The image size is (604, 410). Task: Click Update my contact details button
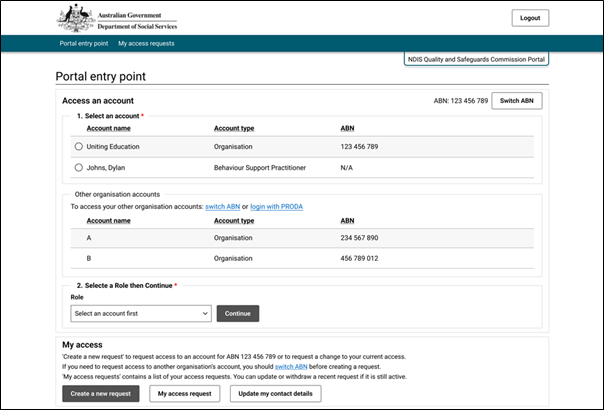click(275, 393)
